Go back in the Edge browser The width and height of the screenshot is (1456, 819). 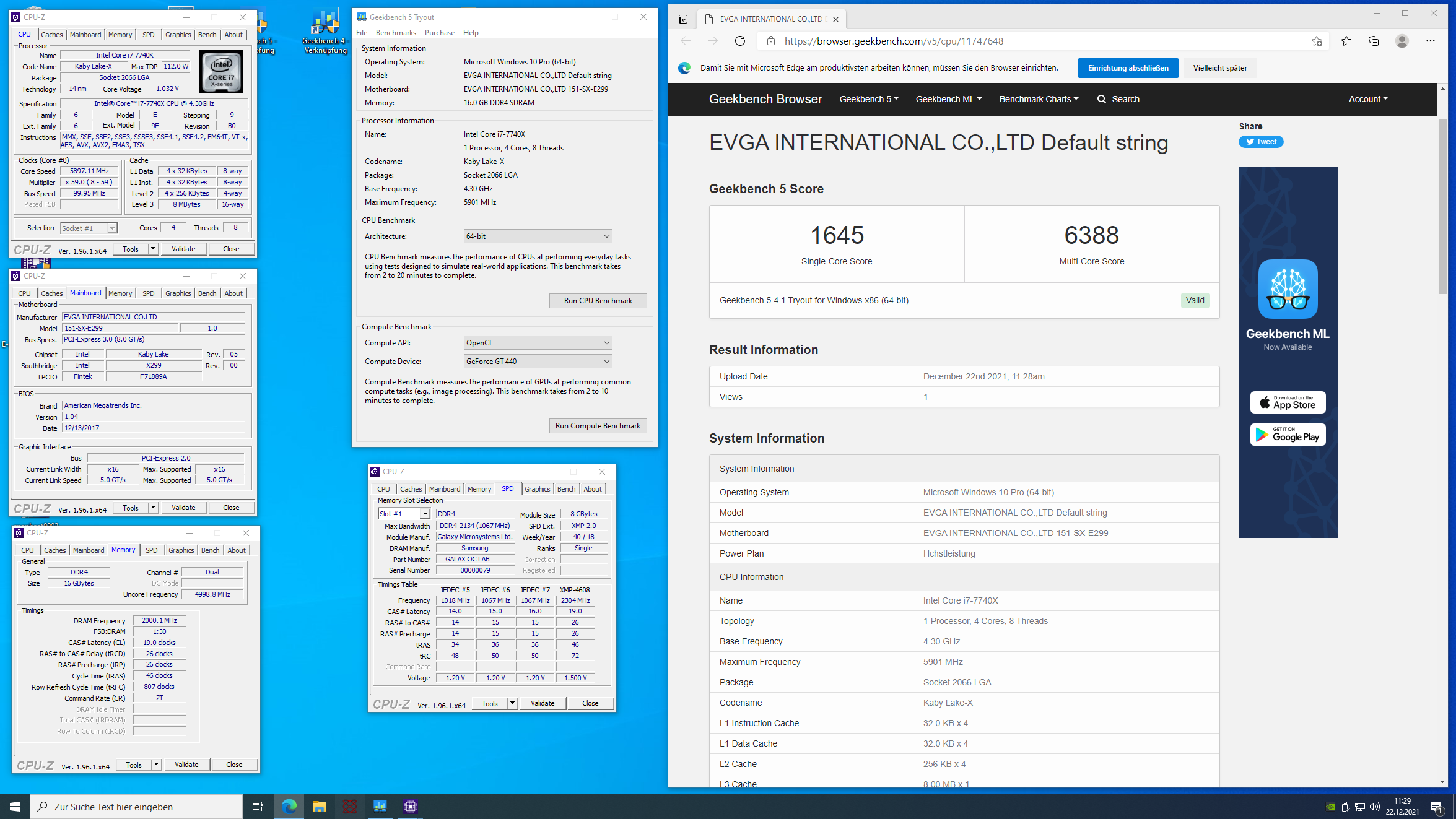click(x=685, y=41)
